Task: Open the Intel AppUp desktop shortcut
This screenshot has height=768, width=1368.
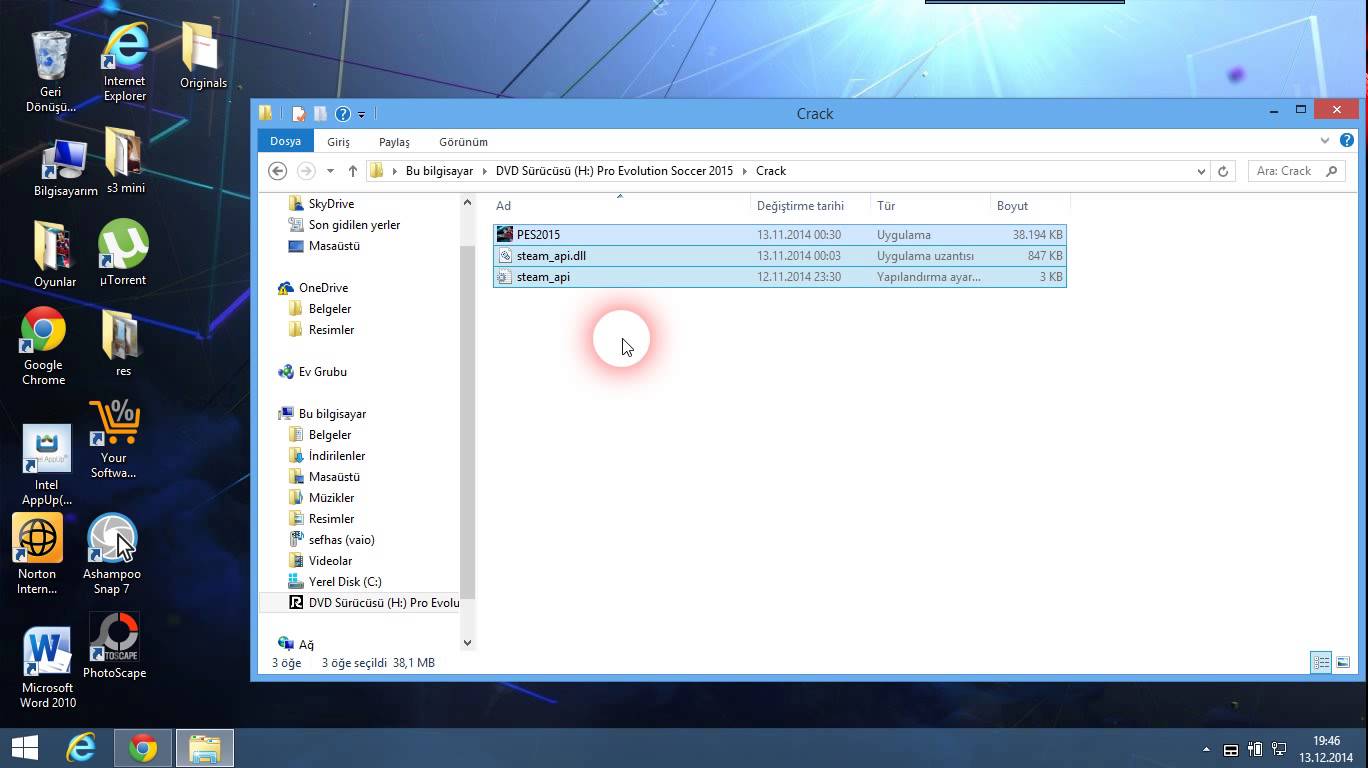Action: 47,465
